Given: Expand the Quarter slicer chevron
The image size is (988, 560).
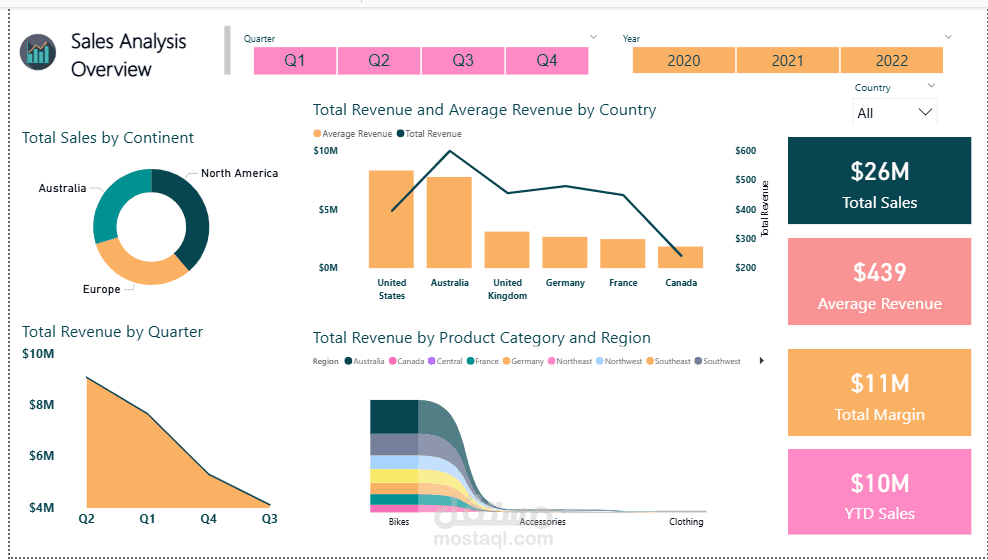Looking at the screenshot, I should pos(594,37).
